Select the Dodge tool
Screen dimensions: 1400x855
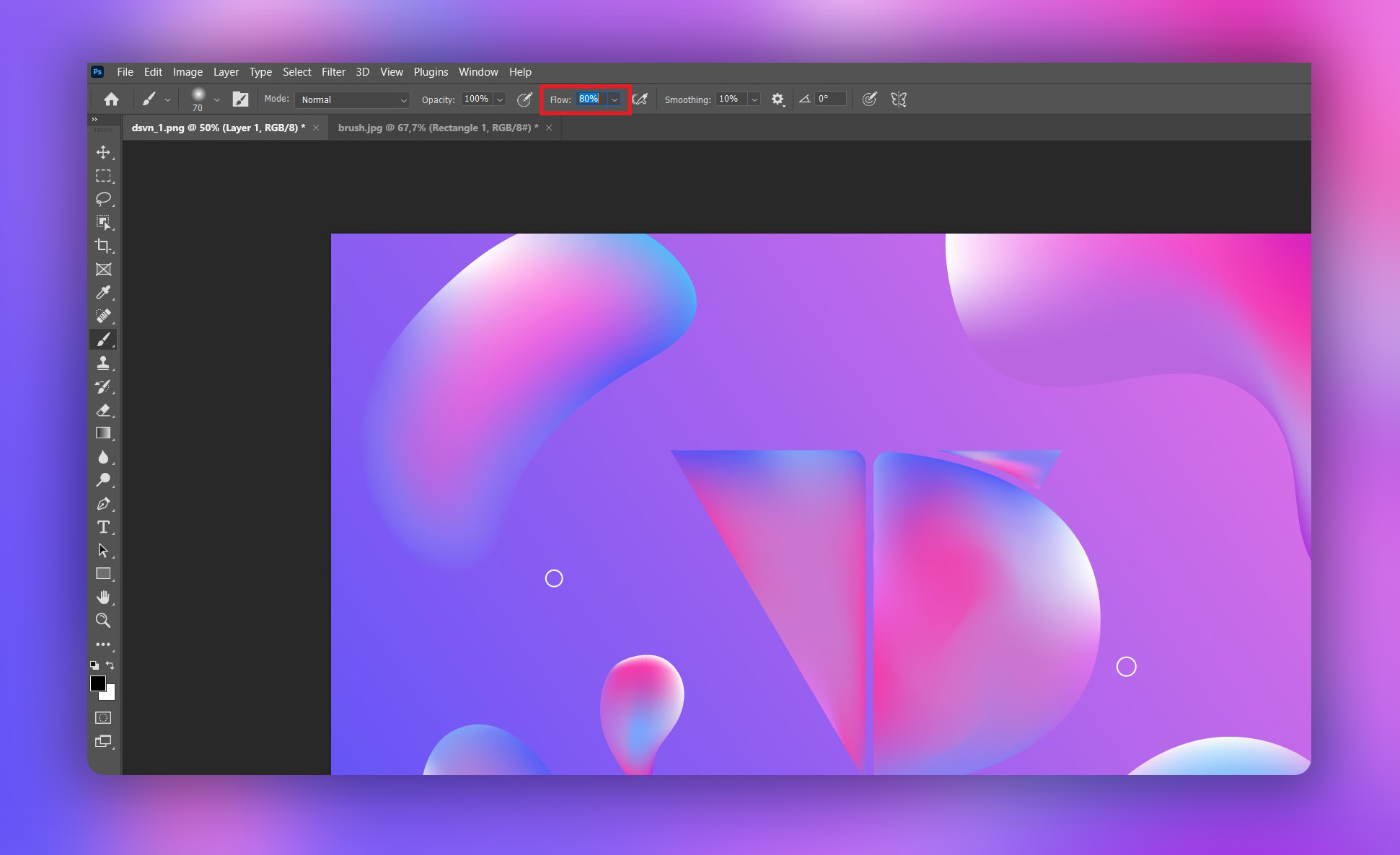coord(103,480)
